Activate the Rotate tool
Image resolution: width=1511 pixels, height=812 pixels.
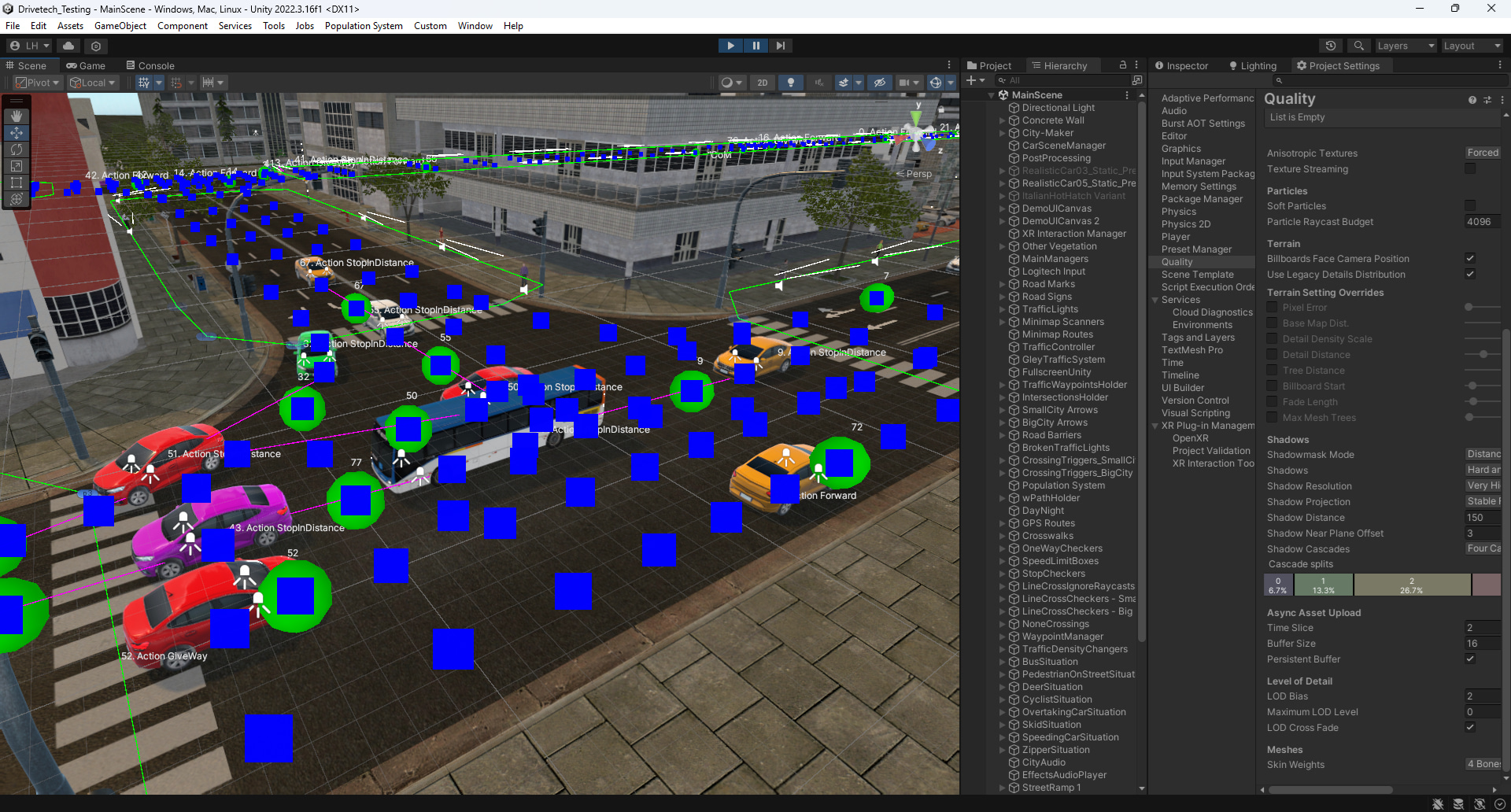point(16,149)
